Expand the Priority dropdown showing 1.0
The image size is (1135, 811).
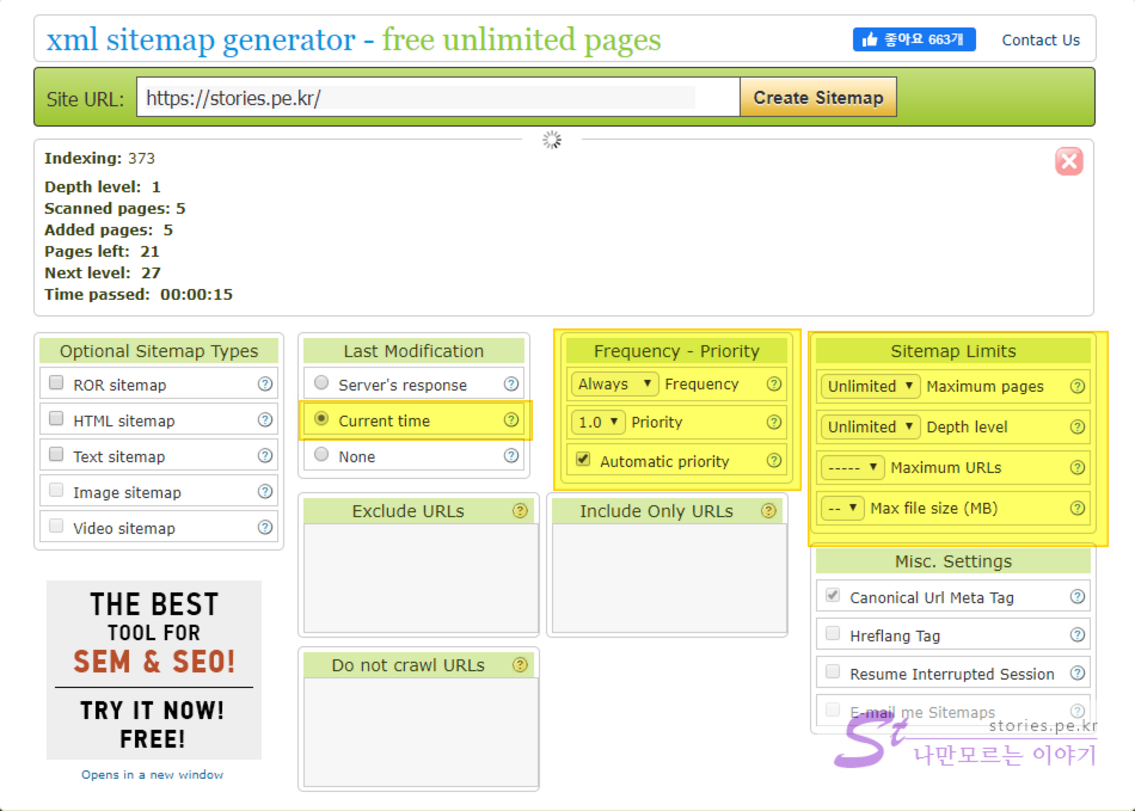(598, 422)
